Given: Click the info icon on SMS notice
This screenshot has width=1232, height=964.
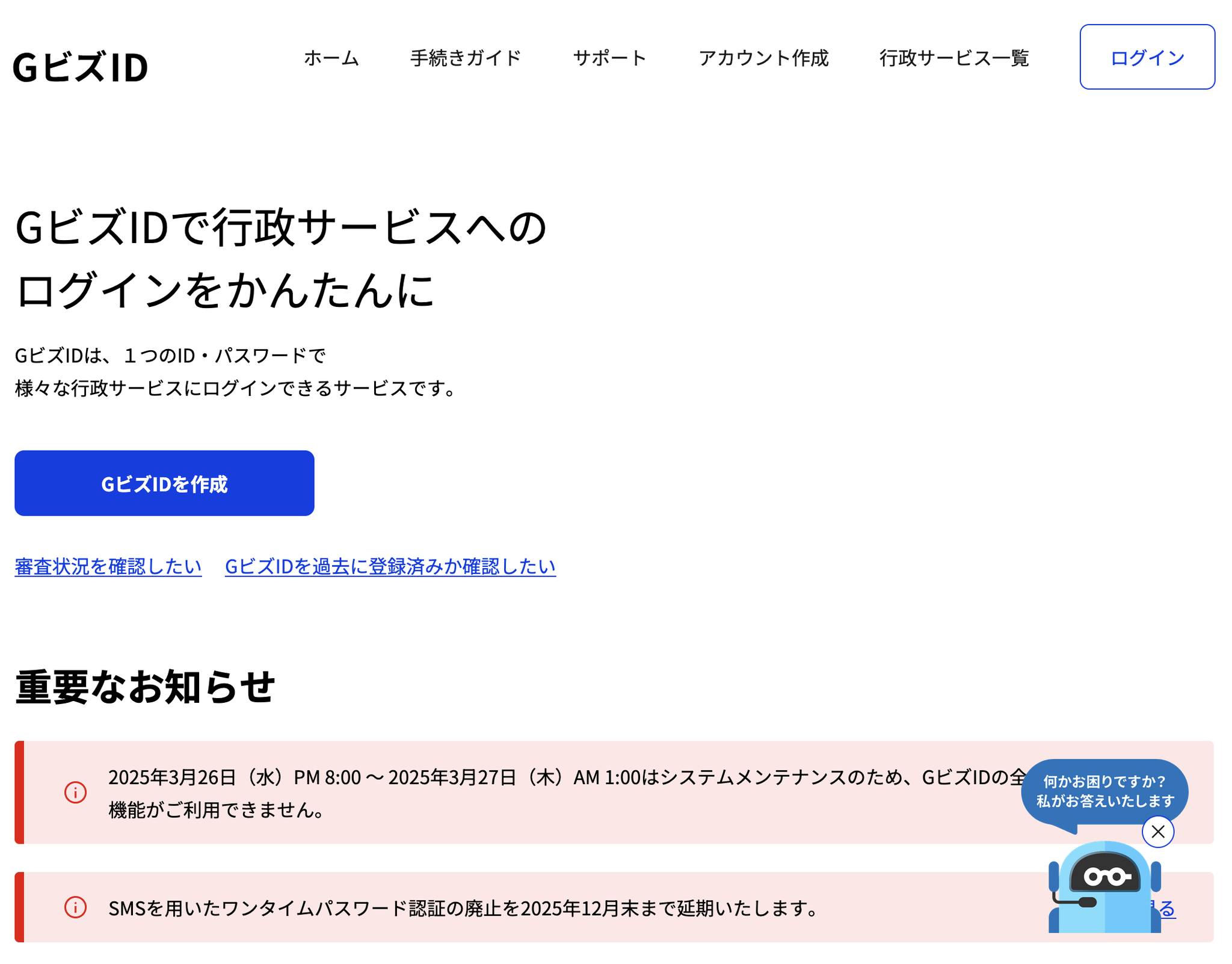Looking at the screenshot, I should click(x=75, y=907).
